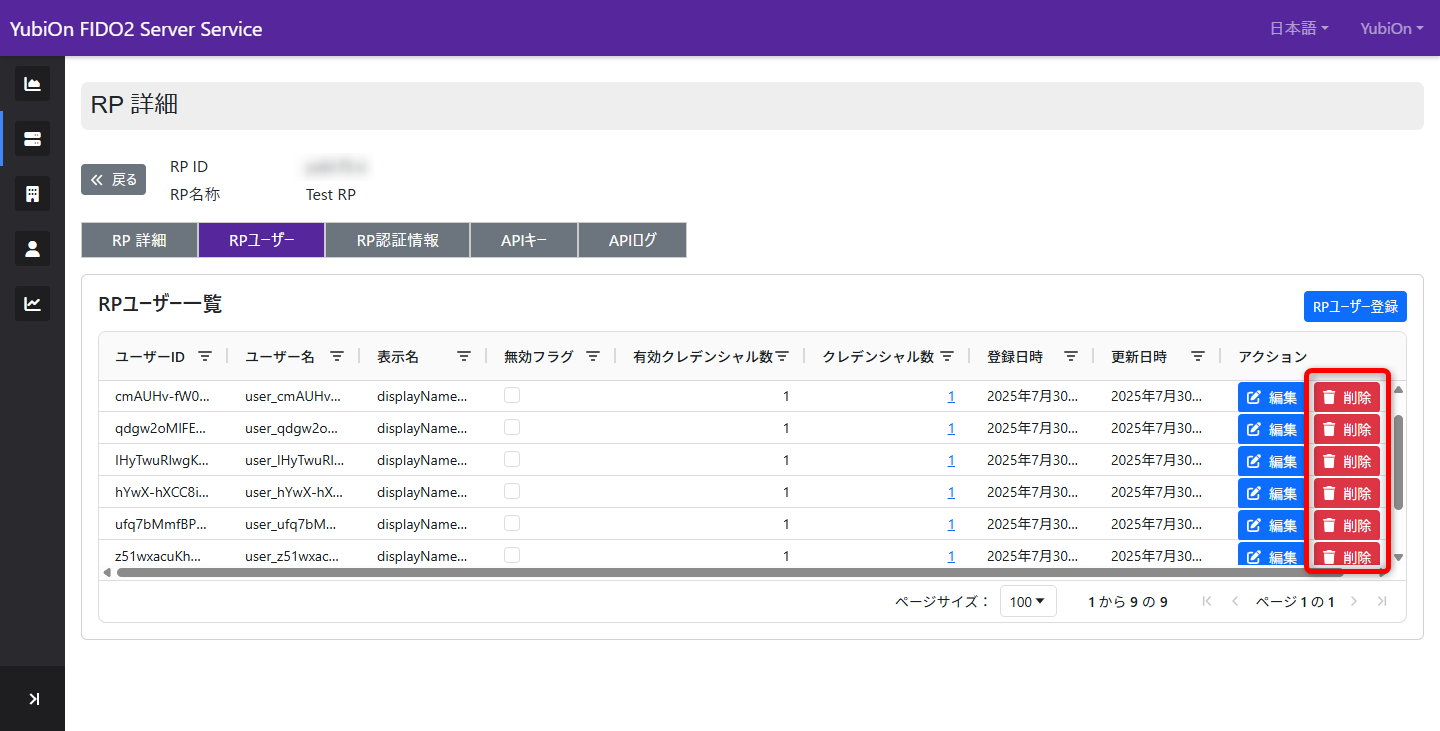The image size is (1440, 731).
Task: Click the YubiOn FIDO2 Server Service title
Action: point(136,29)
